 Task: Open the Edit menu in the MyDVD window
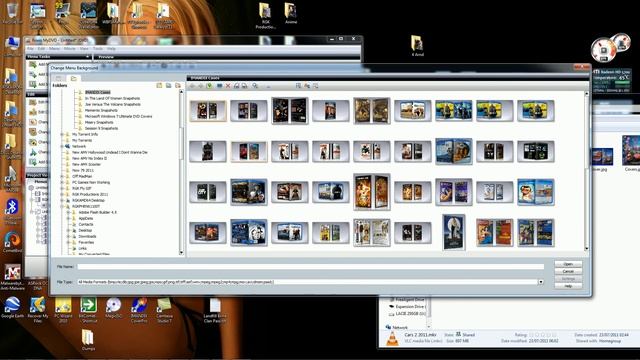41,49
